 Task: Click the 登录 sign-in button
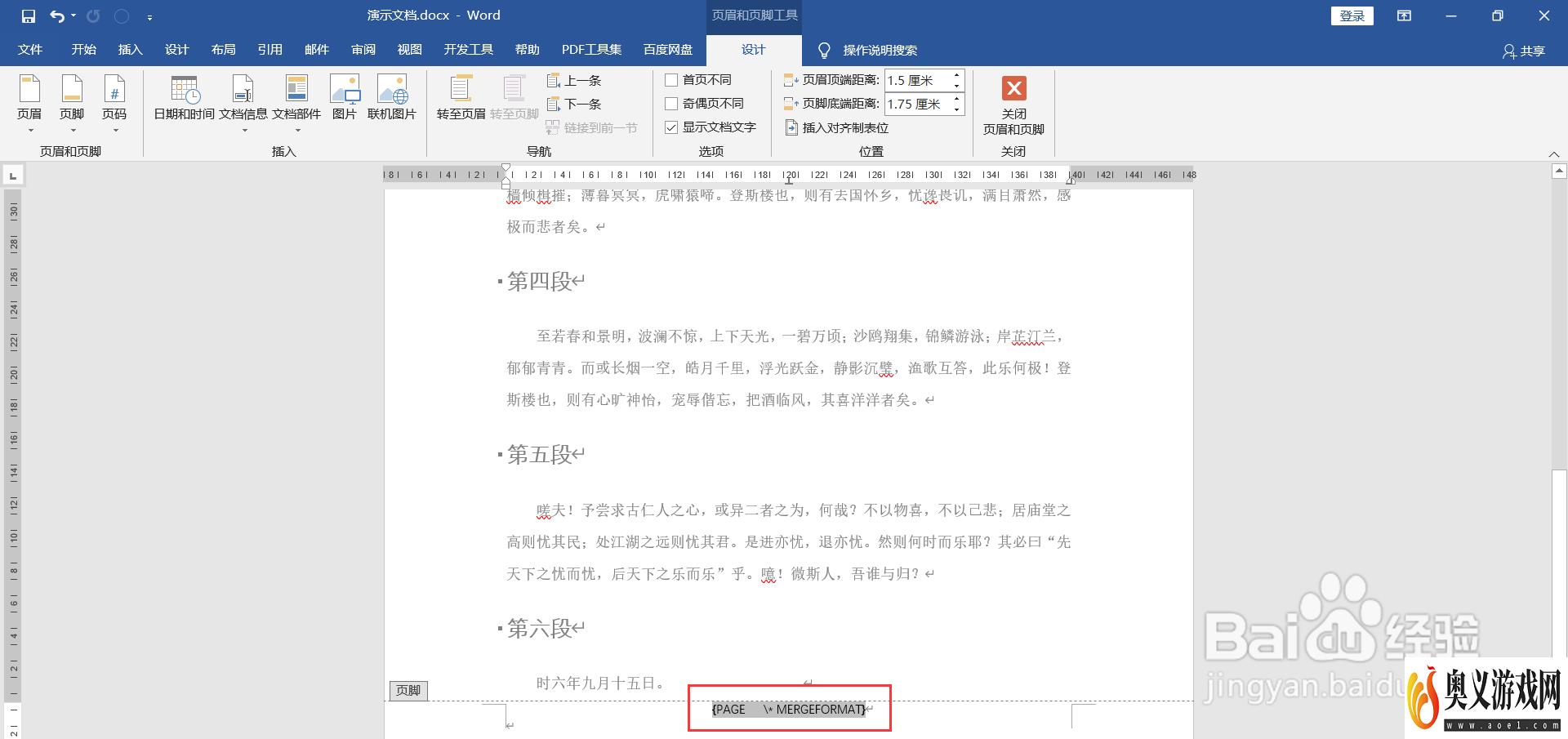tap(1352, 16)
